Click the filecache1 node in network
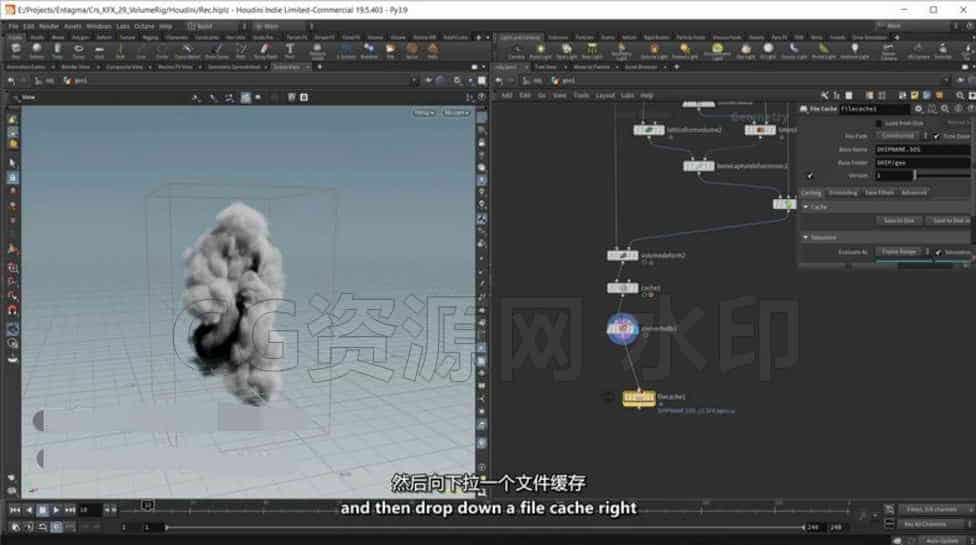The width and height of the screenshot is (976, 545). click(639, 398)
